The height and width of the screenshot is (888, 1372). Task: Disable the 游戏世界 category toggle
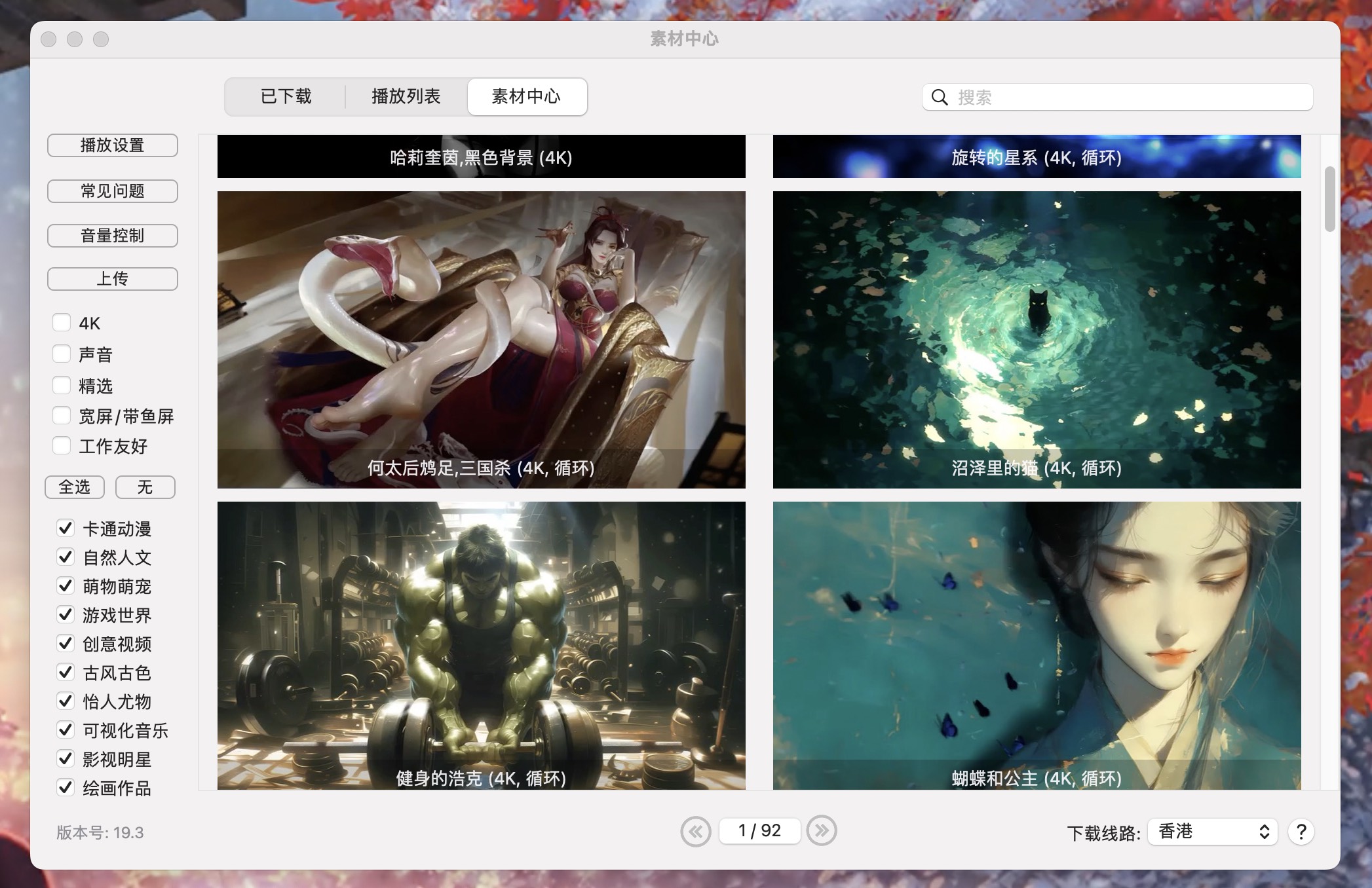coord(63,613)
